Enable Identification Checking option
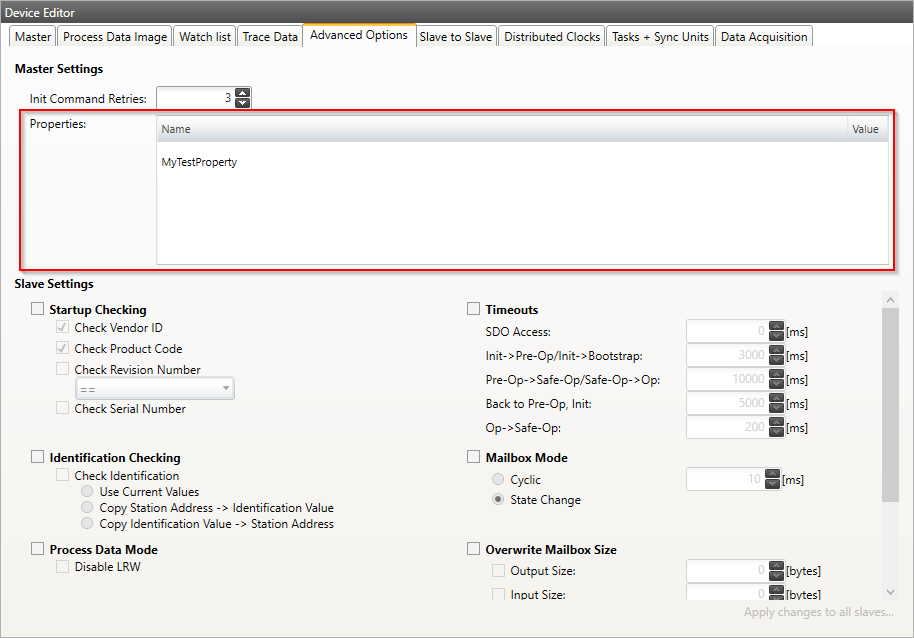The width and height of the screenshot is (914, 638). pyautogui.click(x=38, y=458)
